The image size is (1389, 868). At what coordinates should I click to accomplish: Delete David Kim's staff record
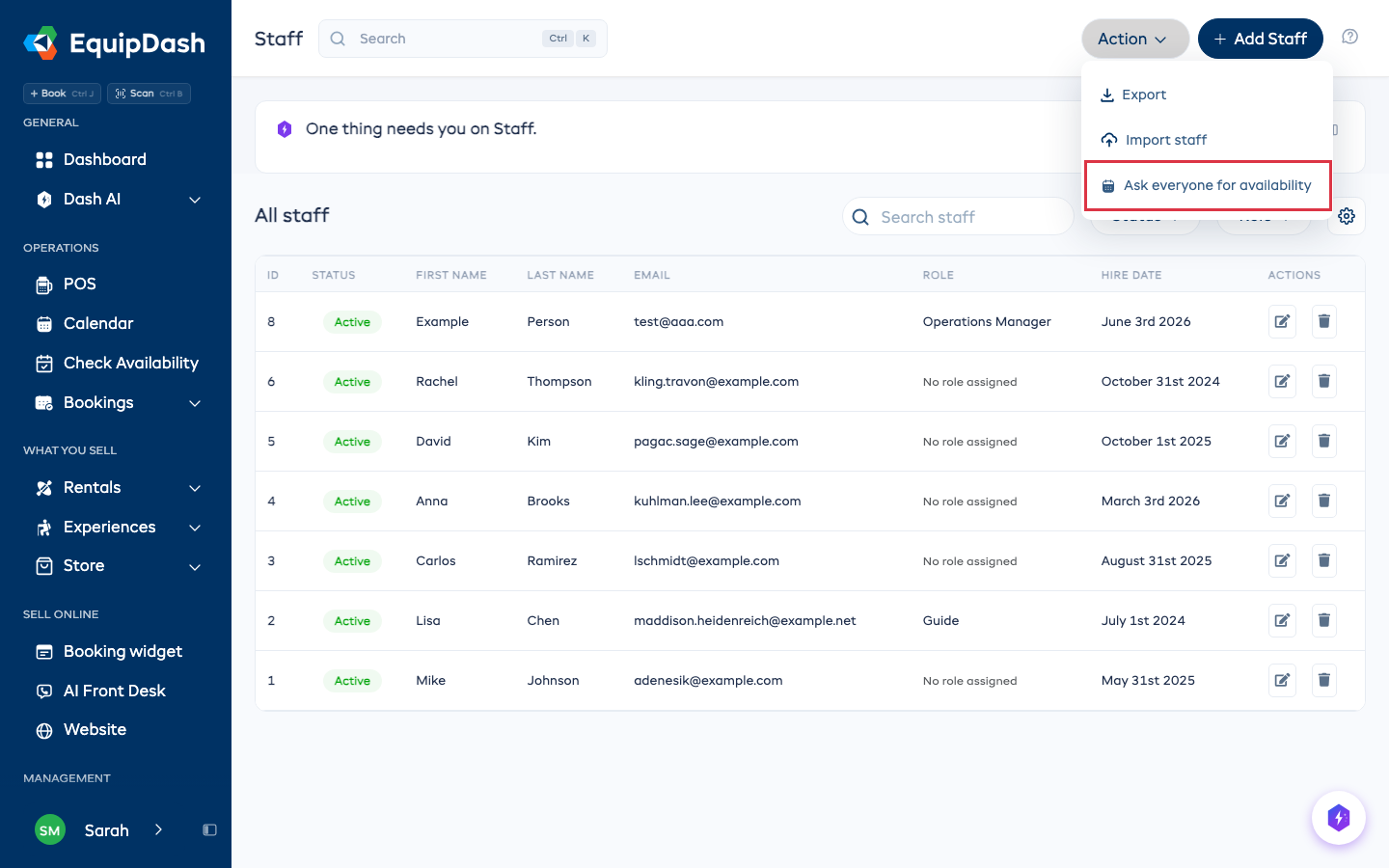pos(1324,441)
